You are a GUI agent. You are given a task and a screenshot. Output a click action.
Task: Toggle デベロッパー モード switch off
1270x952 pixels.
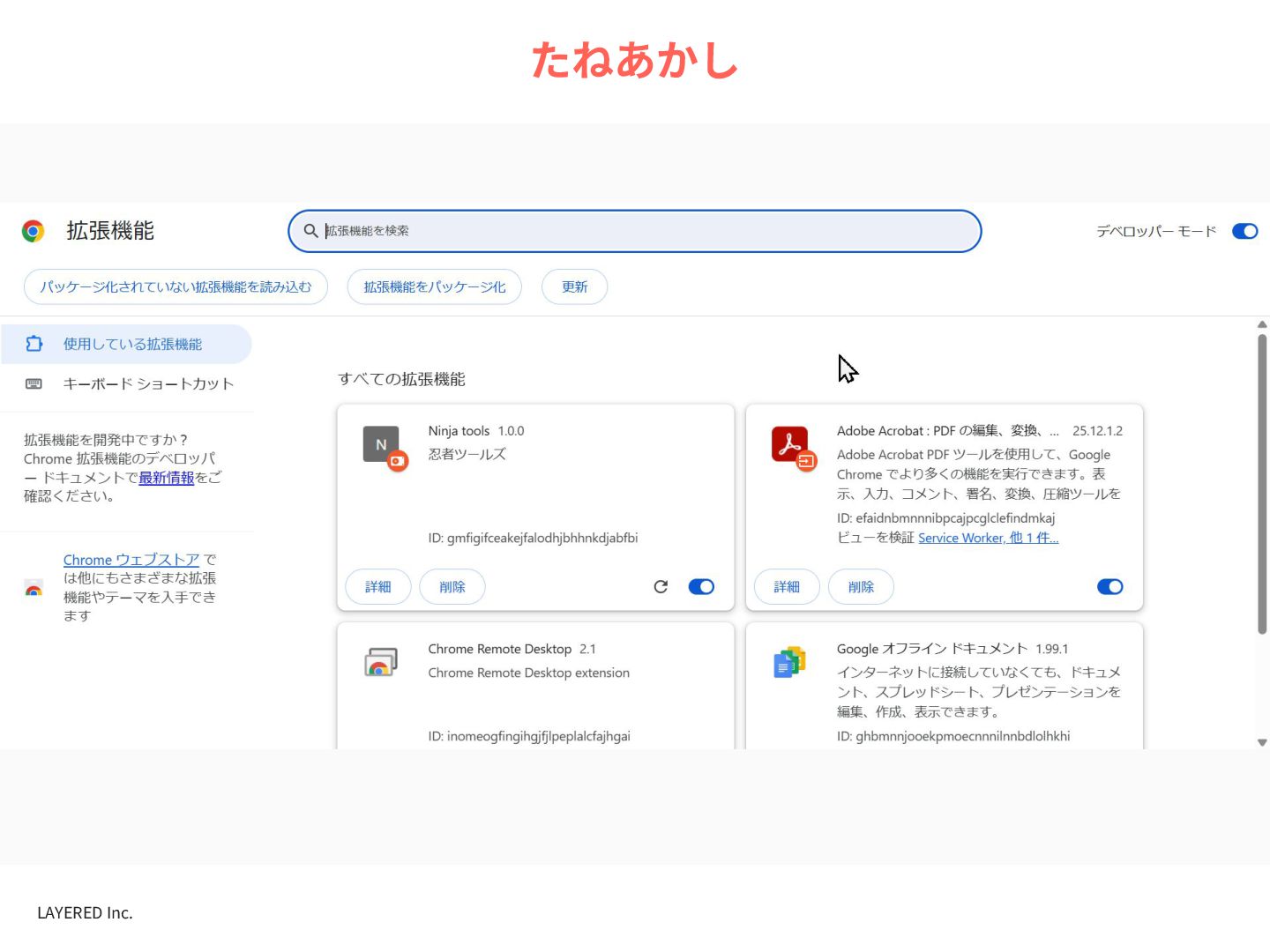pyautogui.click(x=1245, y=231)
